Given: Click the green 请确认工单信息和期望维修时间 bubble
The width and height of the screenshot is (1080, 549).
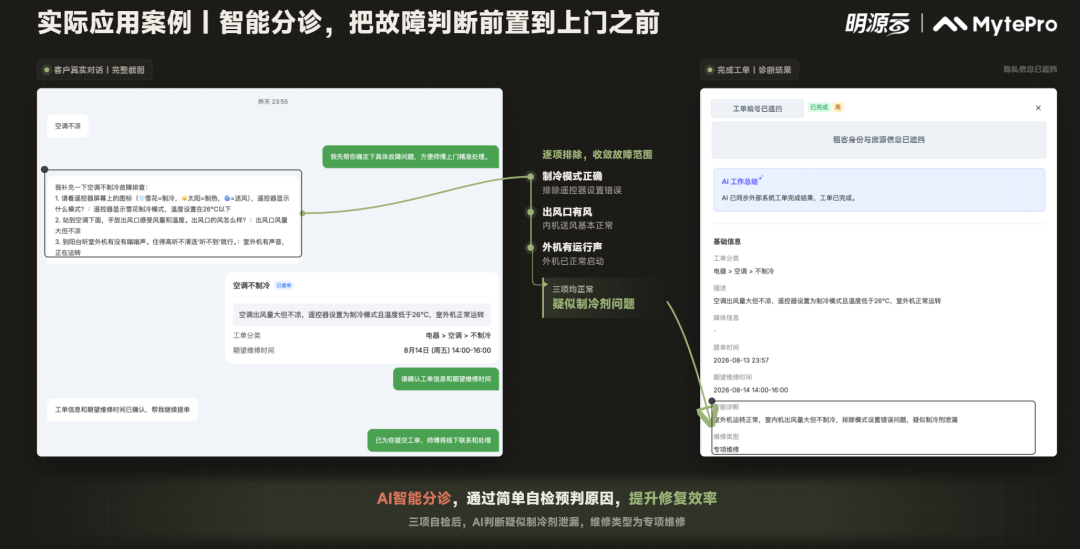Looking at the screenshot, I should pos(446,379).
